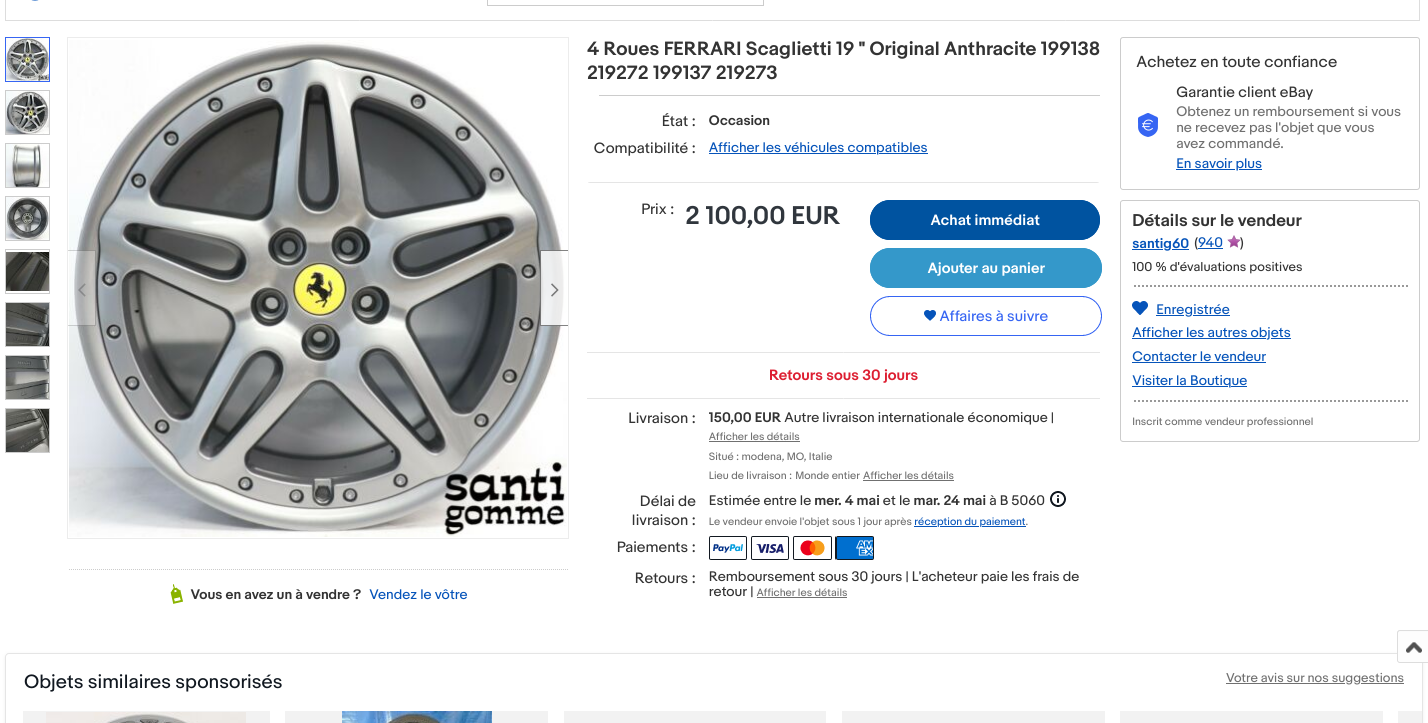Click the Mastercard payment icon
The image size is (1428, 723).
tap(812, 548)
